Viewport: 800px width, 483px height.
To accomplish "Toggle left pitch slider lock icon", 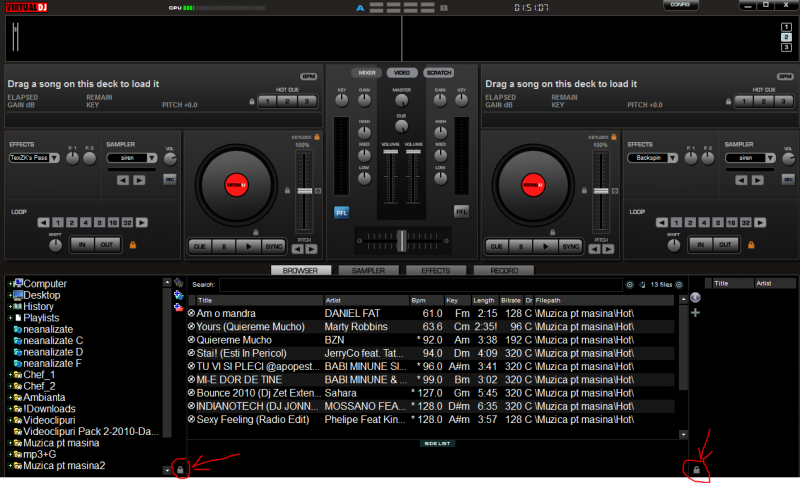I will (287, 190).
